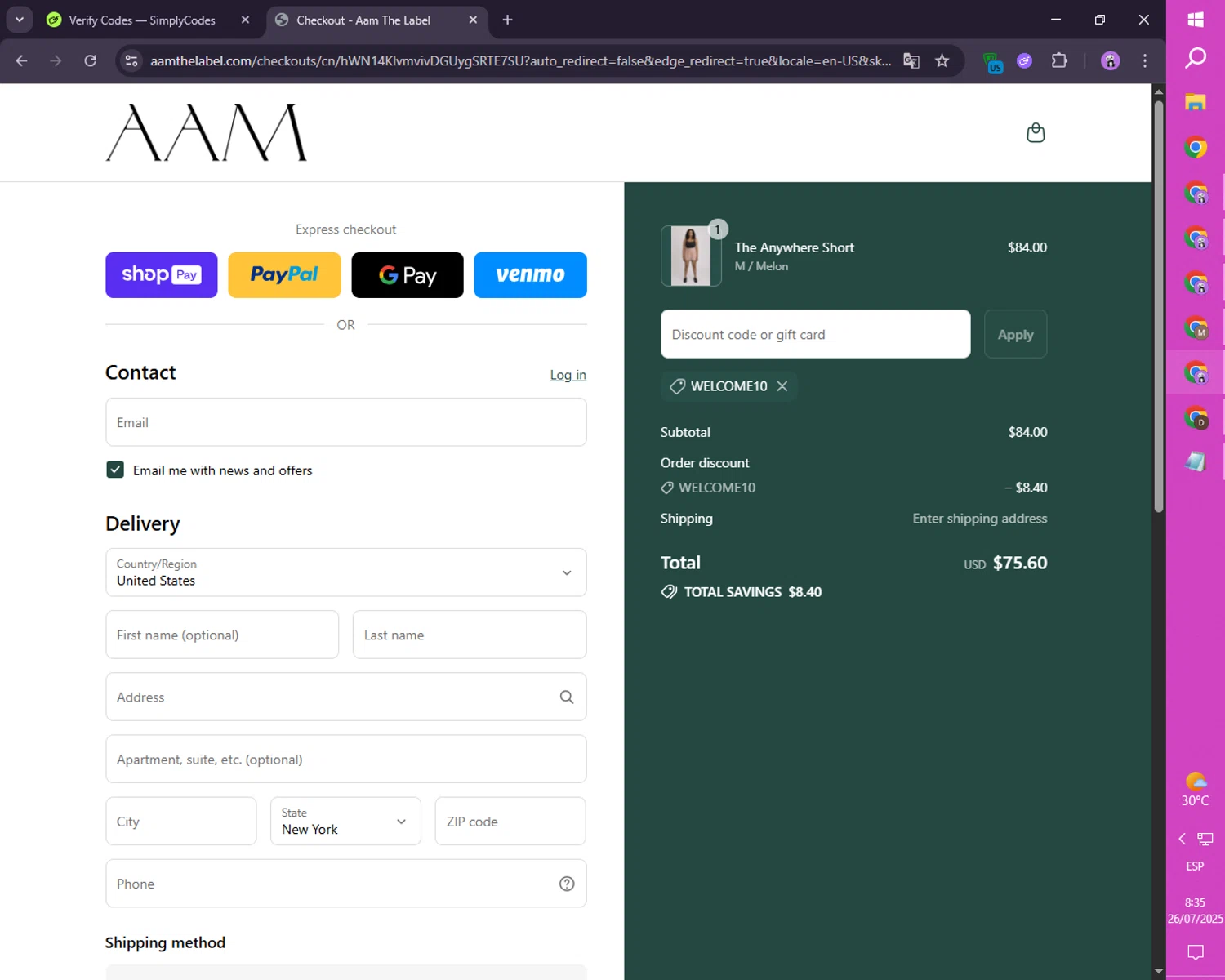
Task: Click the phone field help question icon
Action: pyautogui.click(x=567, y=884)
